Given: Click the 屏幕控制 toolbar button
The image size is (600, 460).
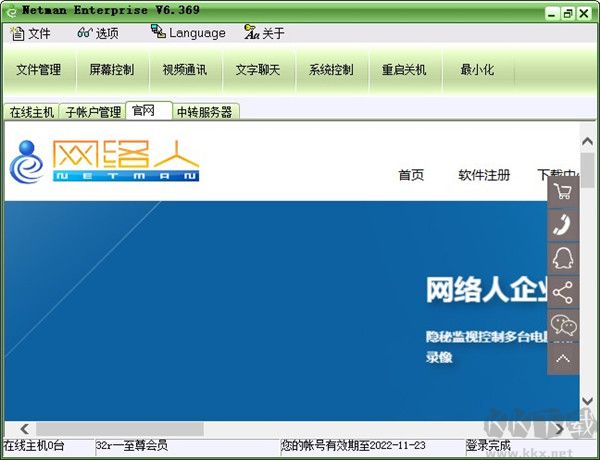Looking at the screenshot, I should (112, 70).
